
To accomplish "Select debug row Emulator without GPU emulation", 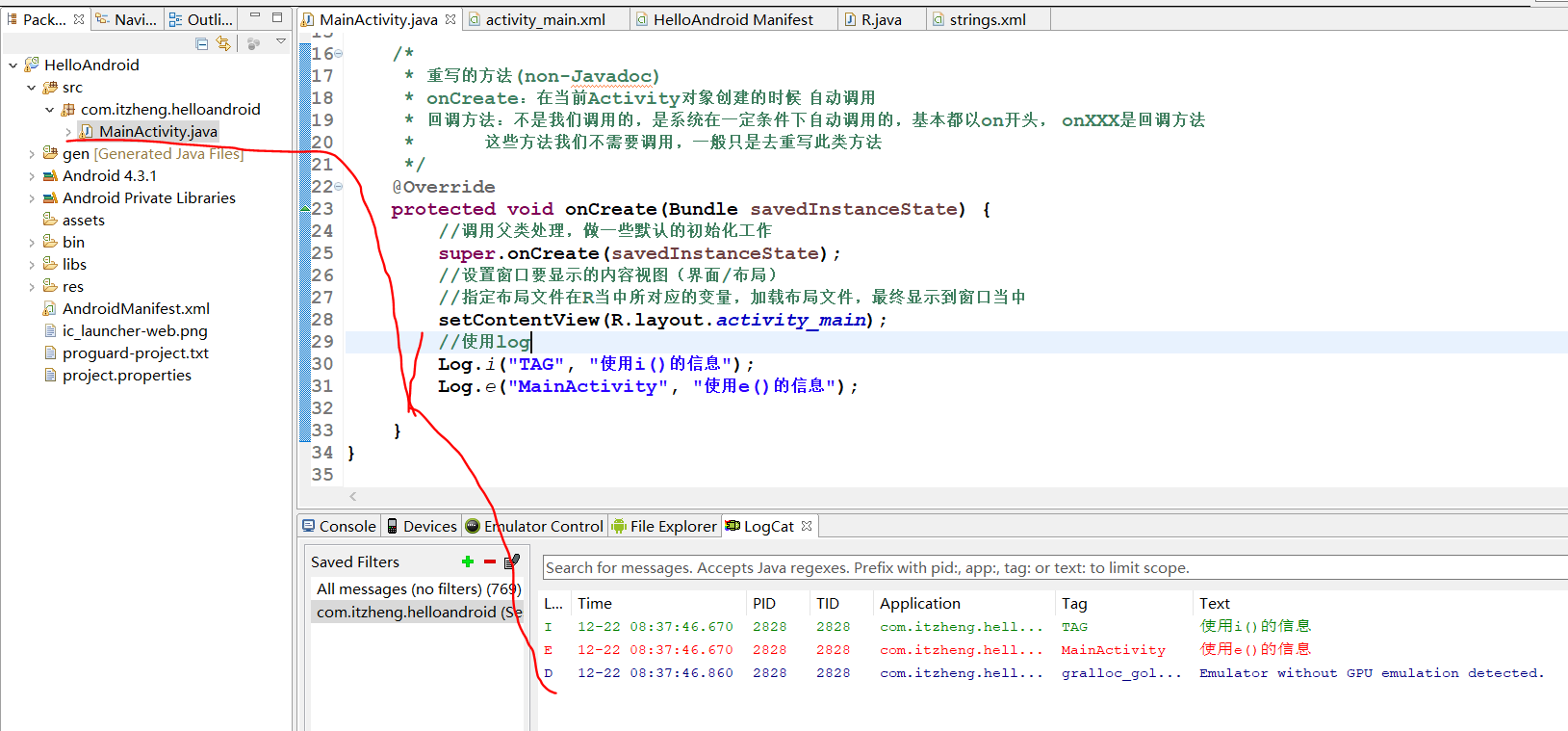I will point(1055,673).
